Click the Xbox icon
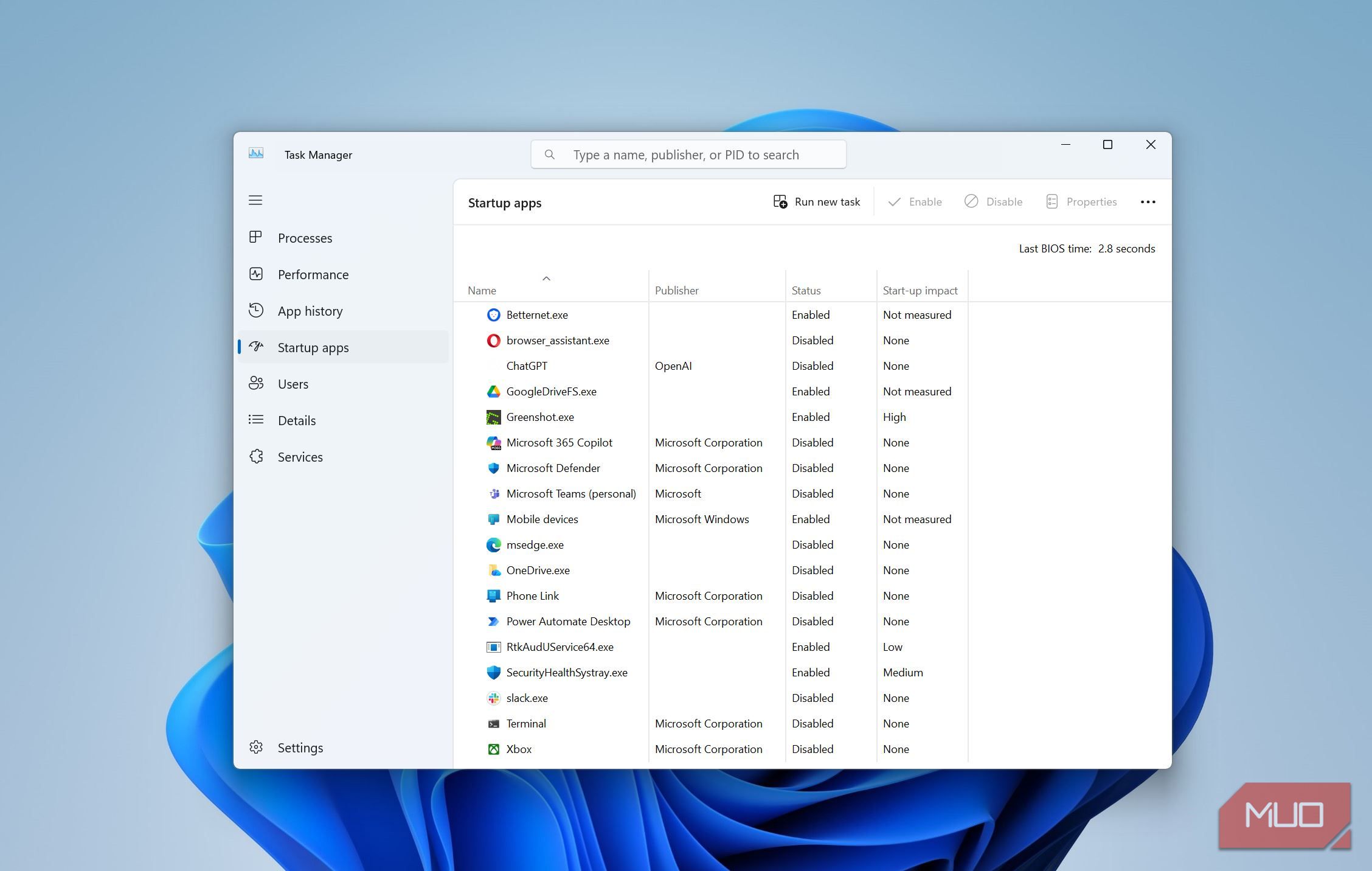Image resolution: width=1372 pixels, height=871 pixels. coord(494,749)
